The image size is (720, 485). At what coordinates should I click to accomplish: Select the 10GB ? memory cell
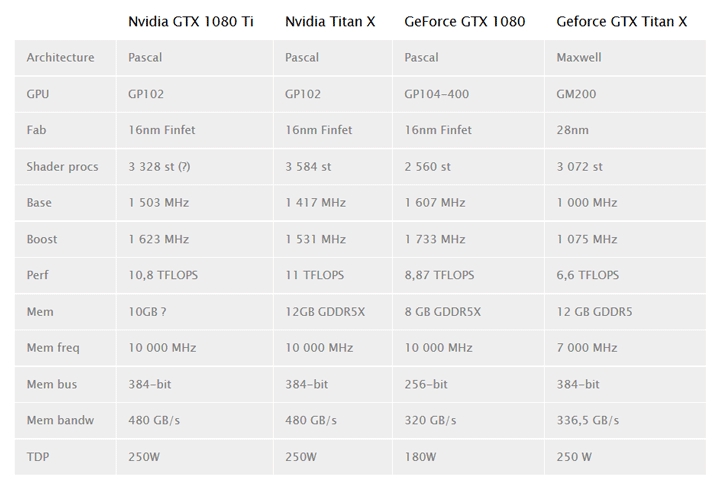(x=147, y=311)
